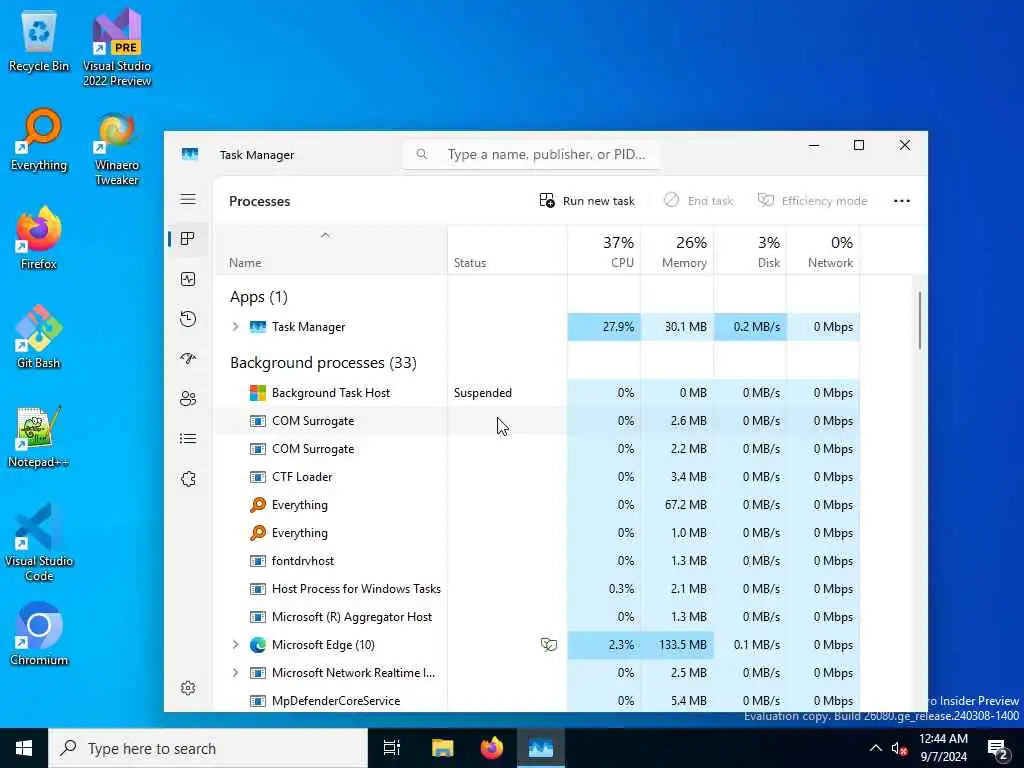
Task: Switch to Task Manager via its taskbar button
Action: [x=541, y=748]
